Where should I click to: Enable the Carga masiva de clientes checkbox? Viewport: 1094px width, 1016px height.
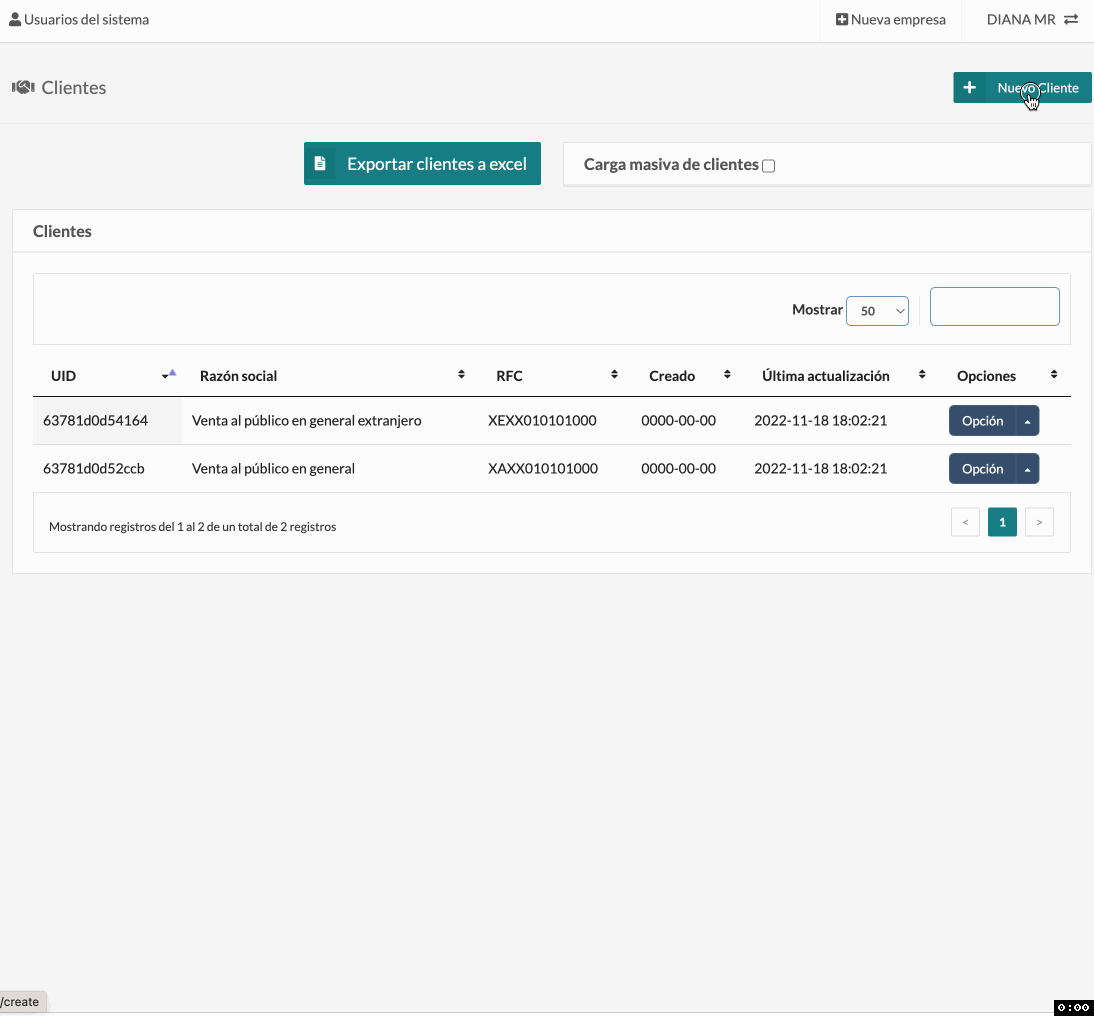(x=768, y=166)
